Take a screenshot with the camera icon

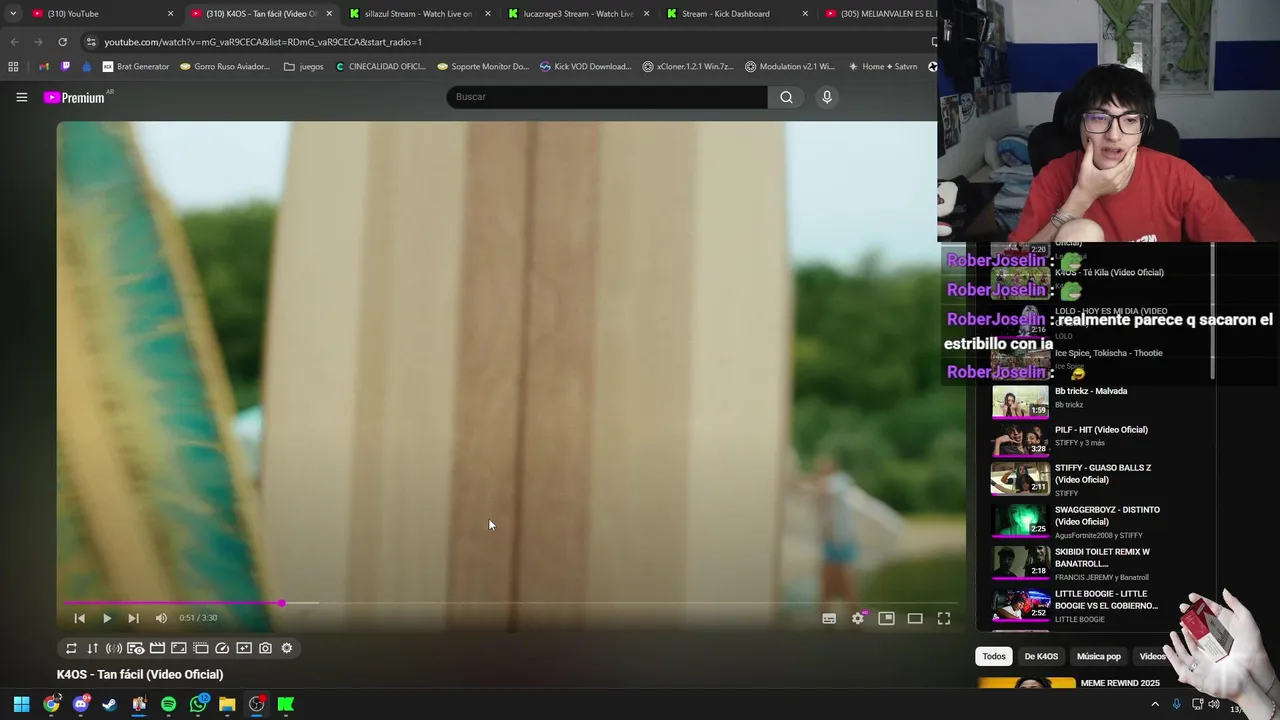(x=265, y=648)
